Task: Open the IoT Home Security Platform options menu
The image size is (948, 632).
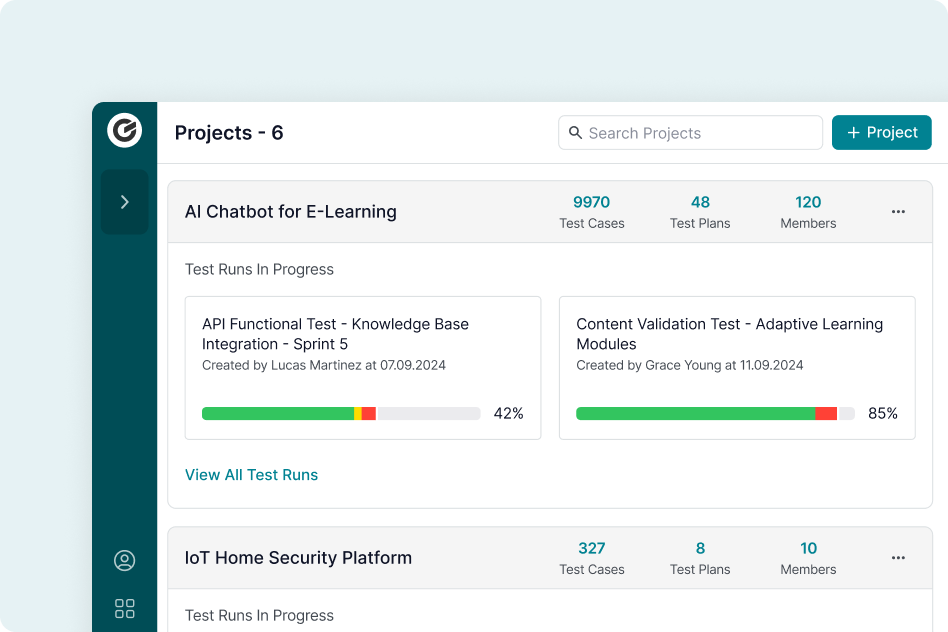Action: click(898, 558)
